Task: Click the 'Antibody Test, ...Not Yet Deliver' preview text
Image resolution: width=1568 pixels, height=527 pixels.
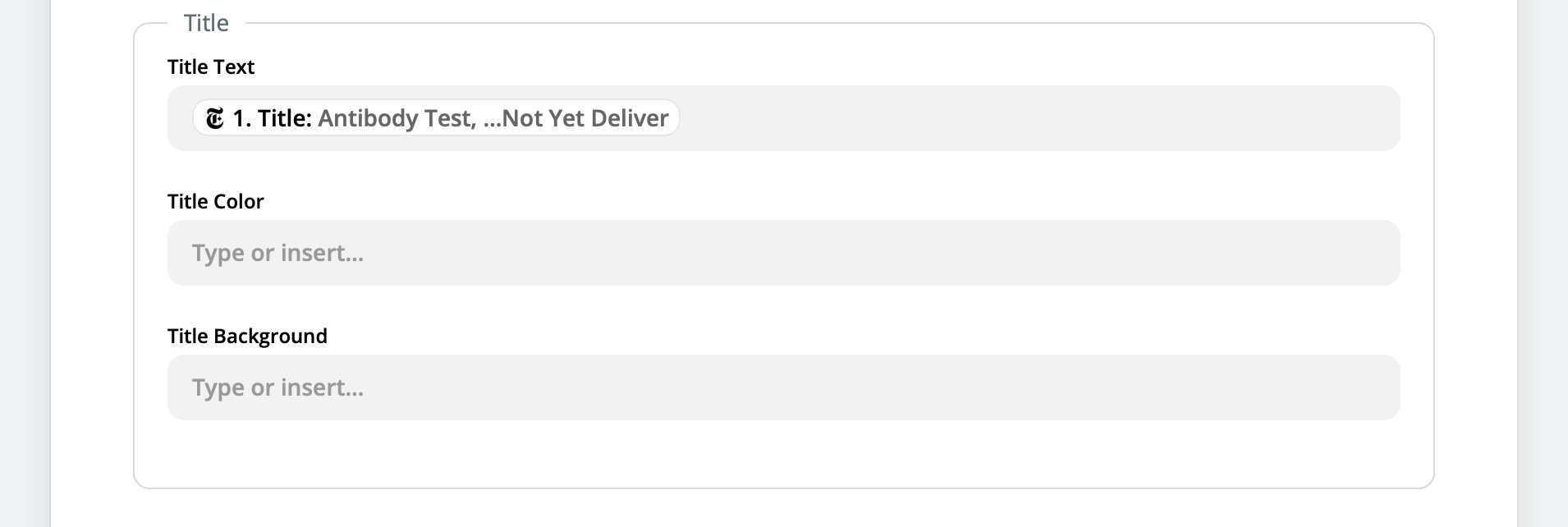Action: pos(493,118)
